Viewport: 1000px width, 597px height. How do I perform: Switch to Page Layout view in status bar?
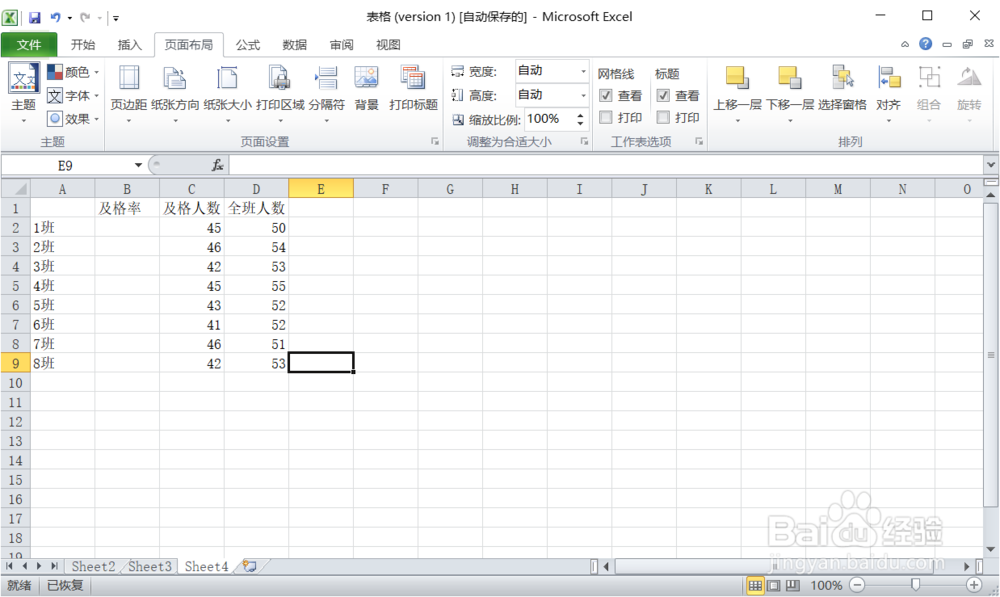tap(774, 585)
